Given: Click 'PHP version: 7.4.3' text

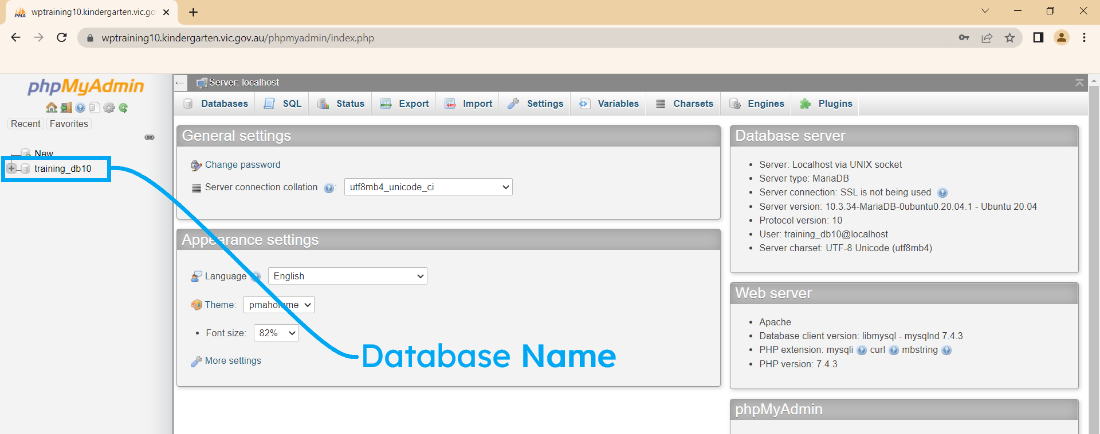Looking at the screenshot, I should (798, 364).
